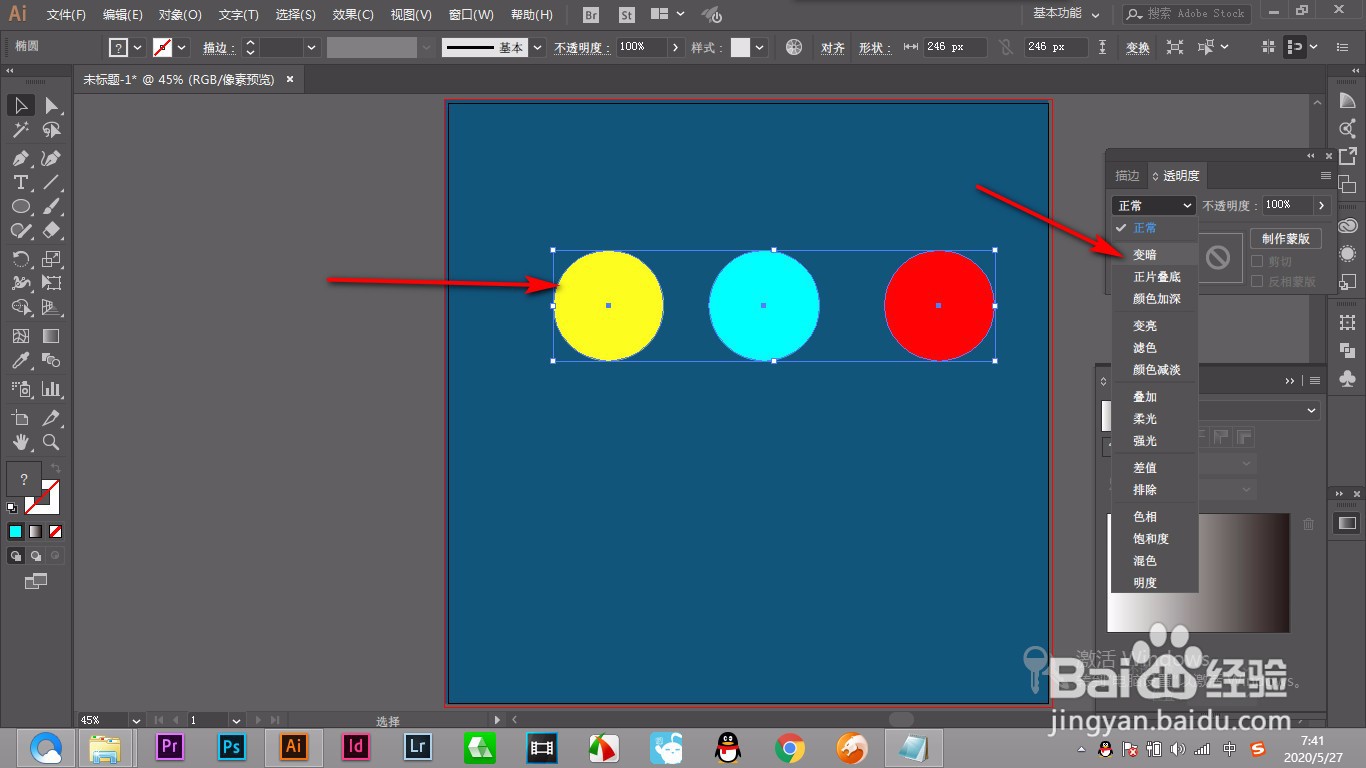Open Photoshop from the taskbar
The height and width of the screenshot is (768, 1366).
click(232, 746)
